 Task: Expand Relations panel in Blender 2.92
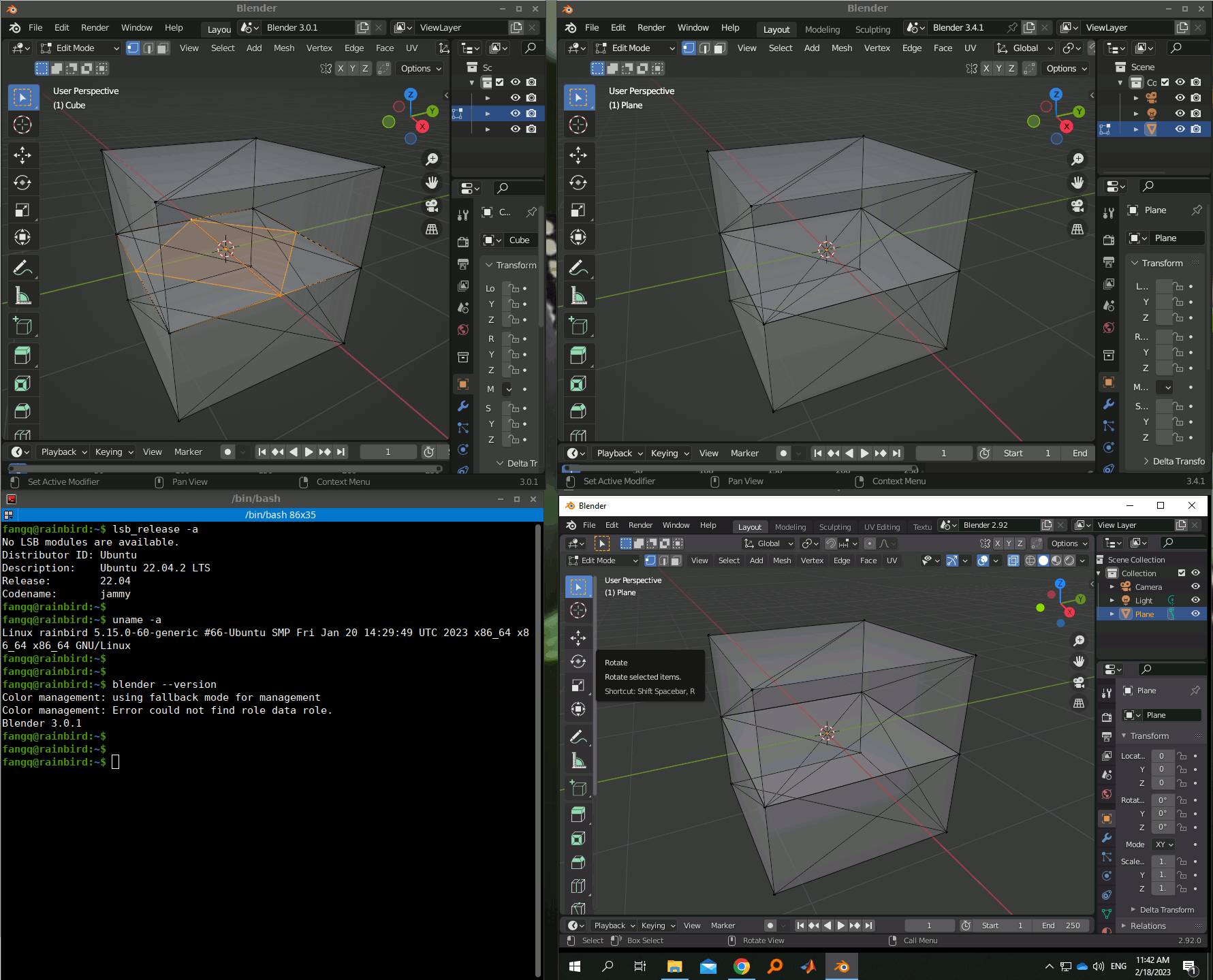click(1148, 926)
